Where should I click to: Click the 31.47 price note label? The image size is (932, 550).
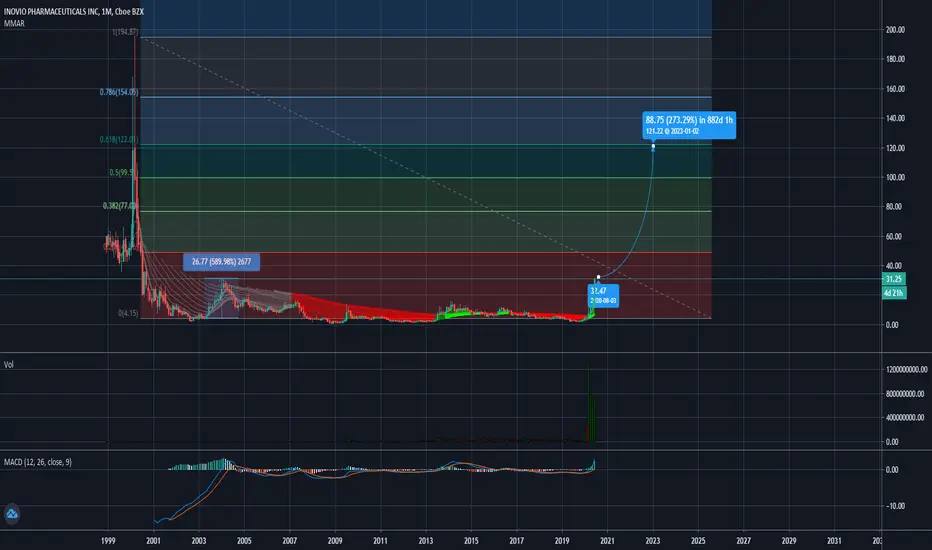point(603,295)
